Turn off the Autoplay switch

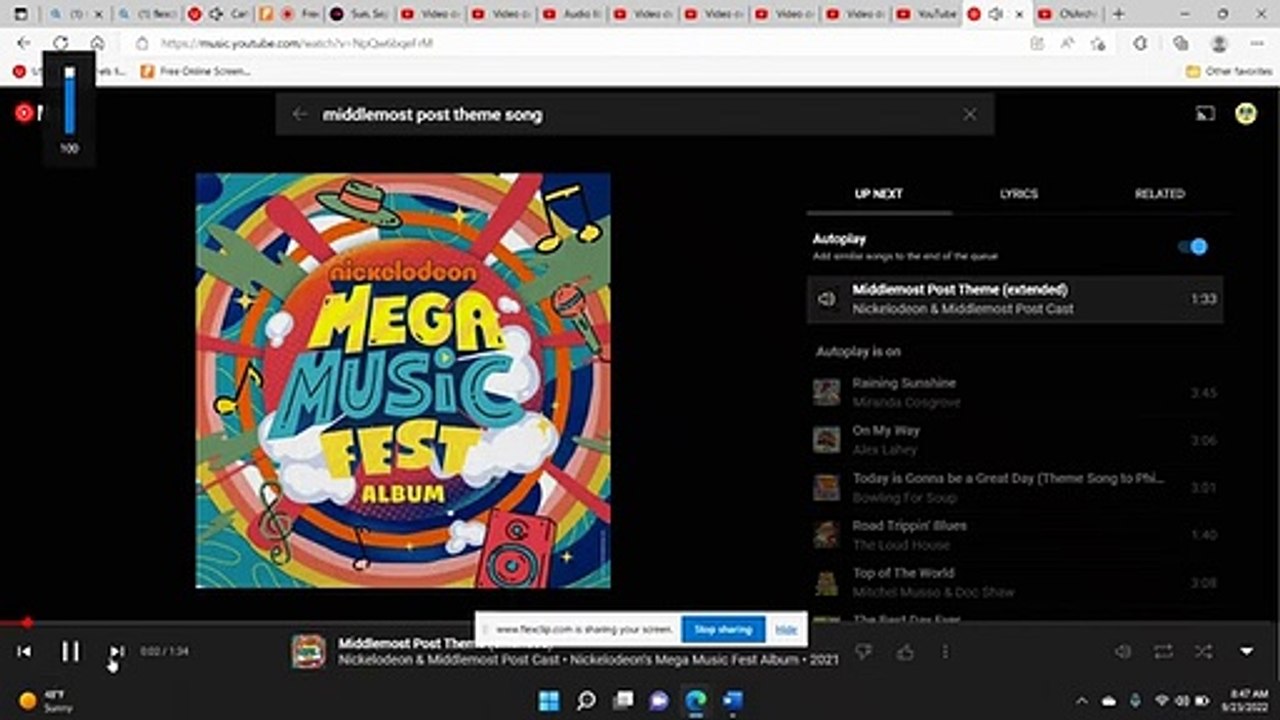(1193, 247)
